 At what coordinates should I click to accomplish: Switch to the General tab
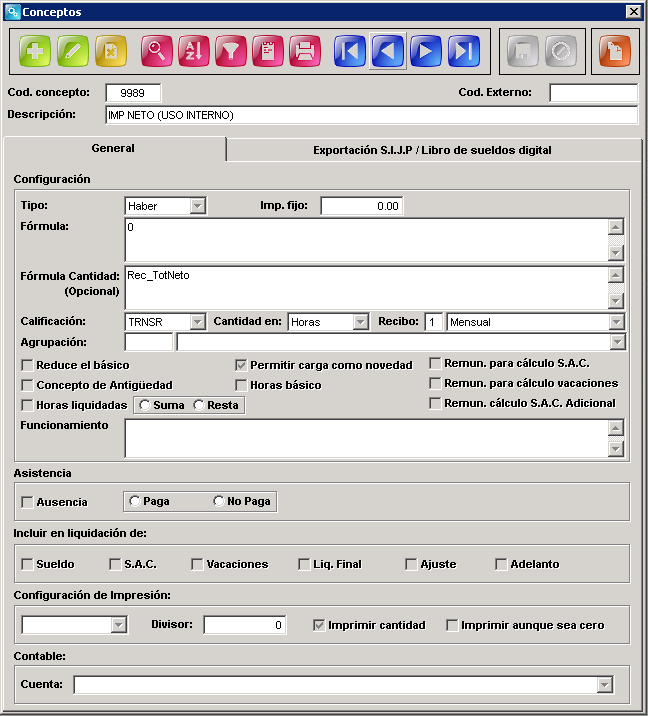click(x=113, y=148)
